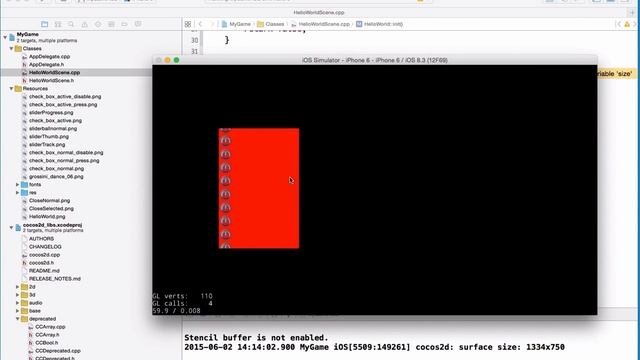The height and width of the screenshot is (360, 640).
Task: Select check_box_normal_disable.png resource
Action: point(66,153)
